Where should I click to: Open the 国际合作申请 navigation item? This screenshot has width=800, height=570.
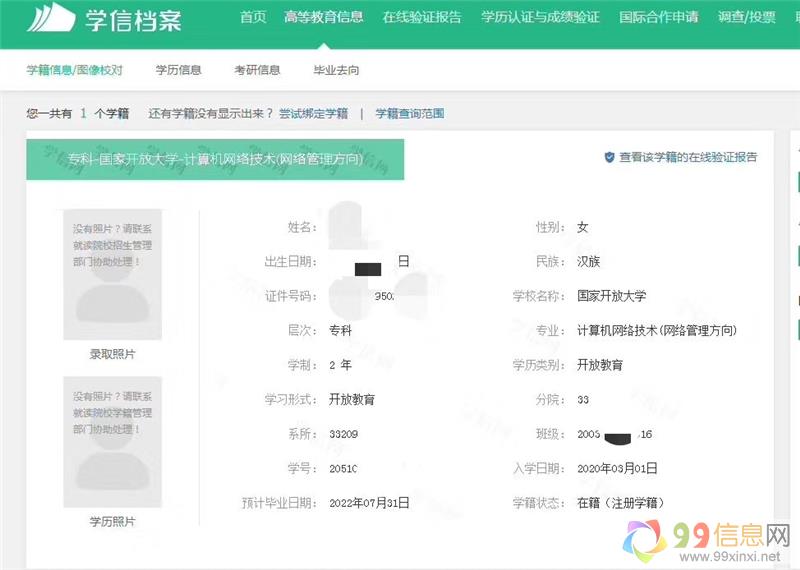[658, 17]
